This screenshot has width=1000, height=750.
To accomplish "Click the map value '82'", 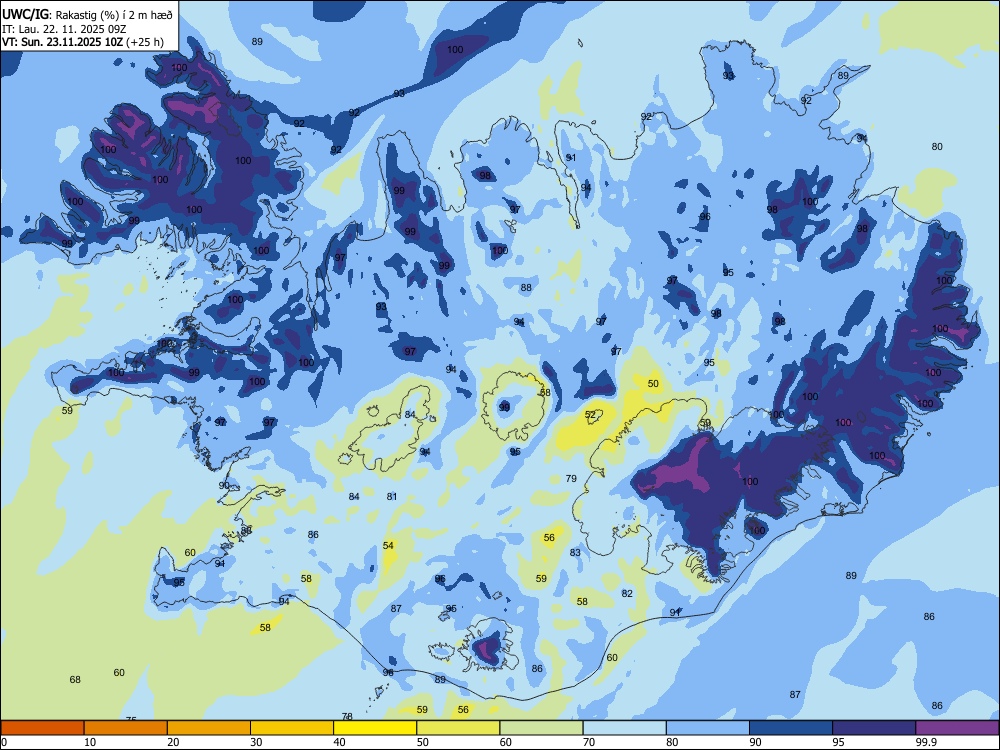I will 628,593.
